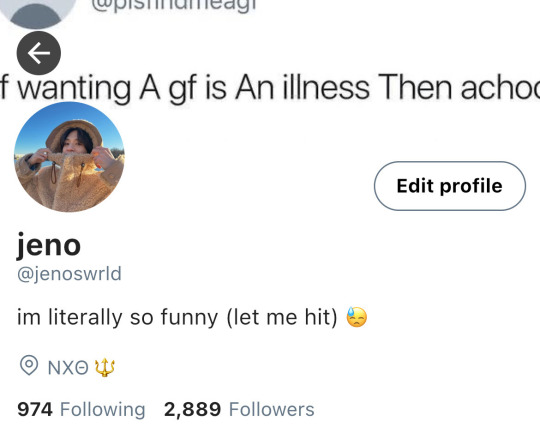The width and height of the screenshot is (540, 427).
Task: Open the 2,889 Followers list
Action: pos(239,409)
